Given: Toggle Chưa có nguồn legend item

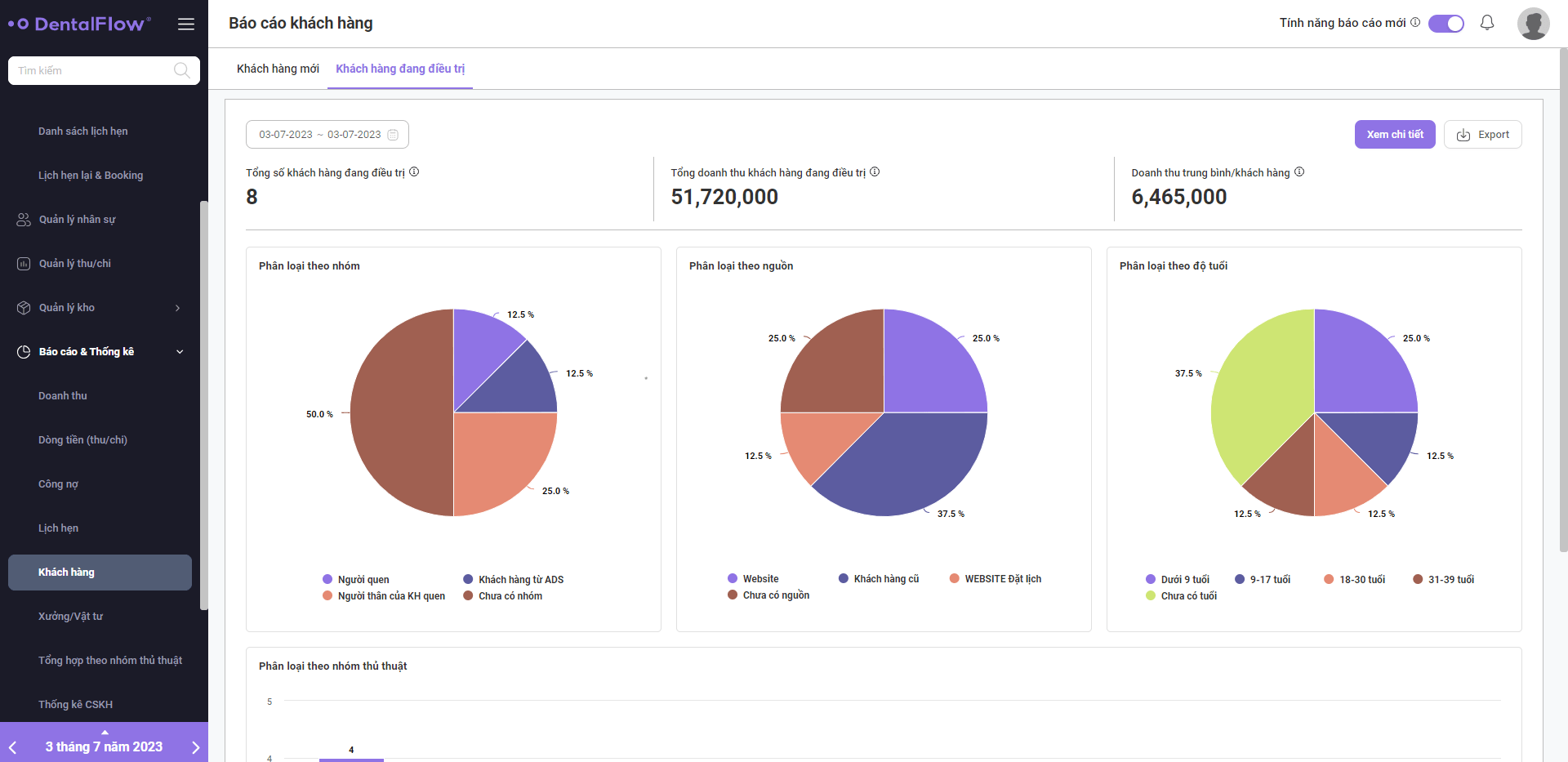Looking at the screenshot, I should click(x=768, y=595).
